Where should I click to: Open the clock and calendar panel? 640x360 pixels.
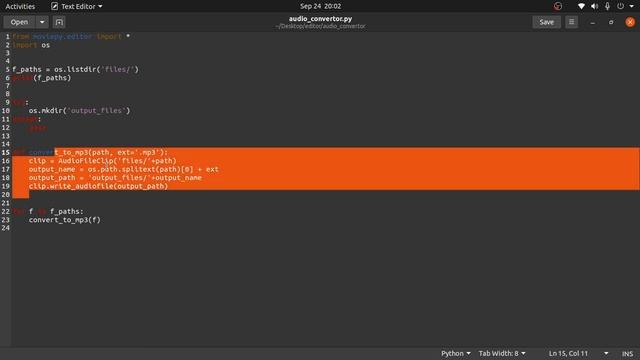pyautogui.click(x=320, y=6)
